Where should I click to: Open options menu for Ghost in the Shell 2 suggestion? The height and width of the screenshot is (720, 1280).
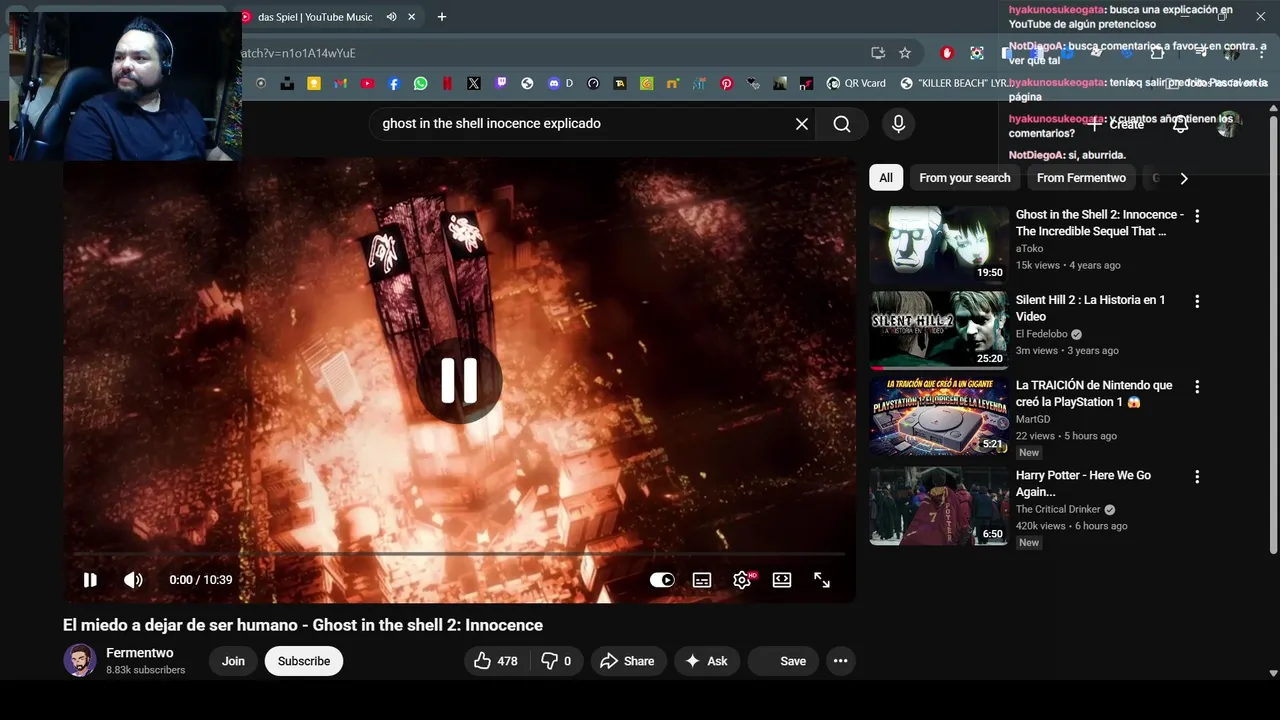point(1197,216)
